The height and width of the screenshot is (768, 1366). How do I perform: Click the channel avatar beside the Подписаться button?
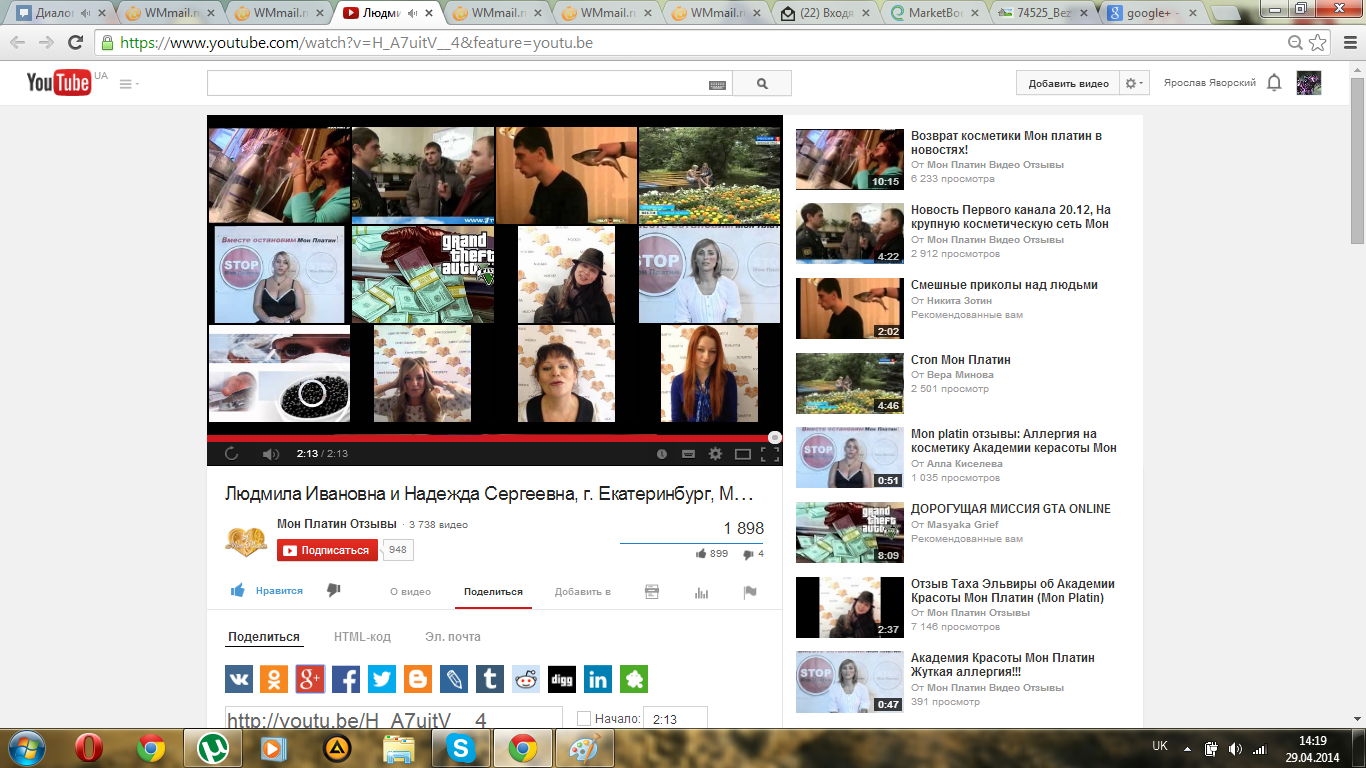(x=246, y=541)
